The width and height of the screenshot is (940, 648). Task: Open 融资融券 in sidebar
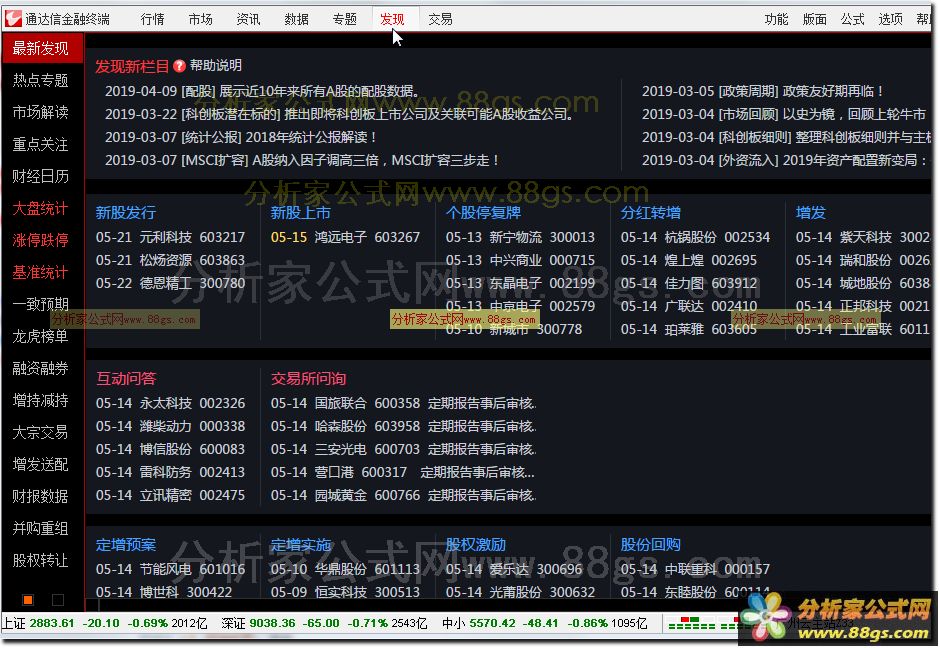coord(41,368)
